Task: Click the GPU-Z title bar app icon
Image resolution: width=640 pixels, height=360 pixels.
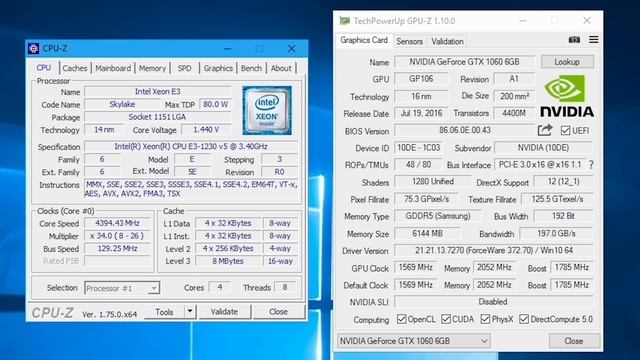Action: click(x=345, y=20)
